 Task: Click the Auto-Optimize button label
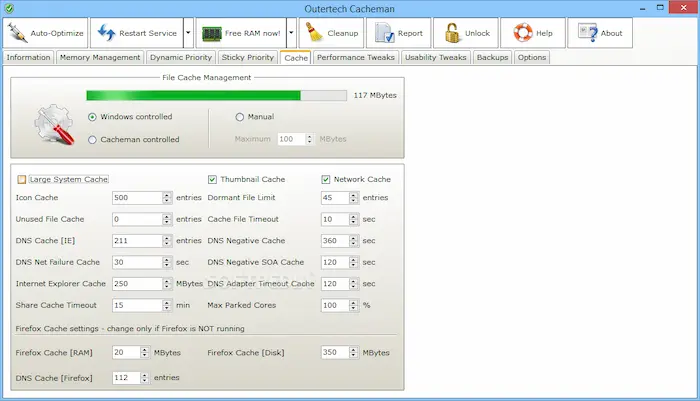[57, 33]
